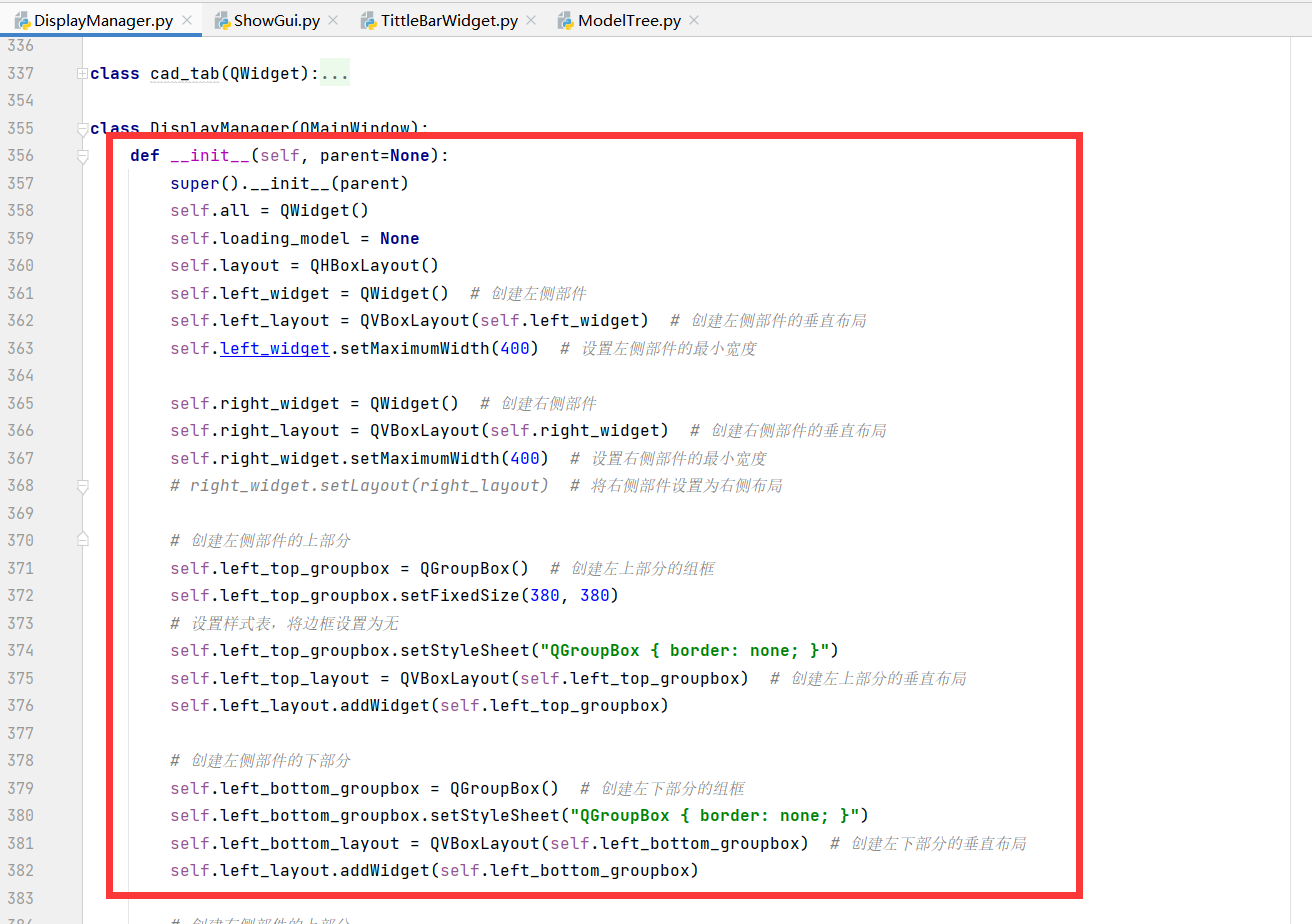Collapse the __init__ method fold marker
Viewport: 1312px width, 924px height.
[x=82, y=156]
